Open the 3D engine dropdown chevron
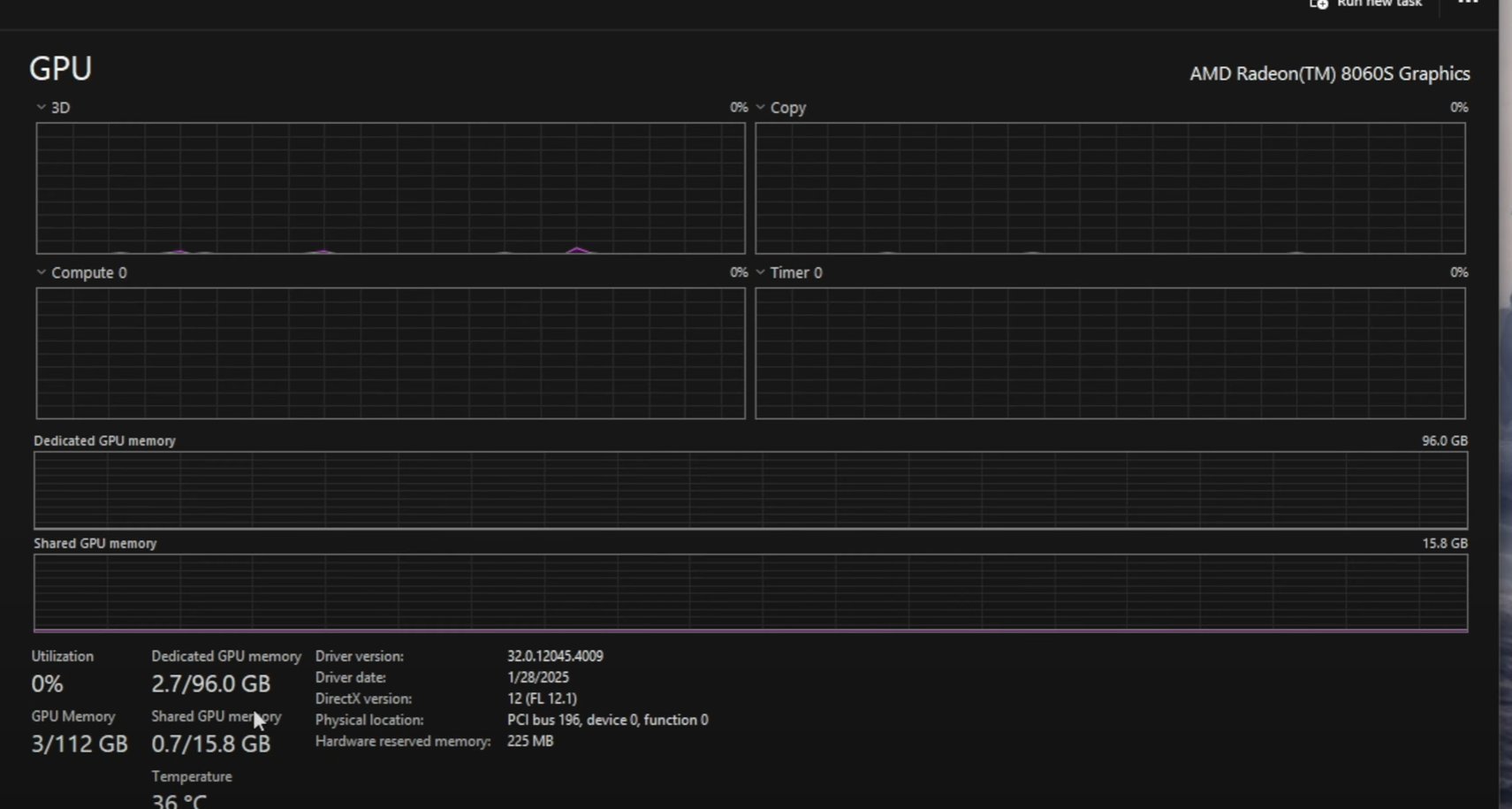The width and height of the screenshot is (1512, 809). [x=41, y=107]
